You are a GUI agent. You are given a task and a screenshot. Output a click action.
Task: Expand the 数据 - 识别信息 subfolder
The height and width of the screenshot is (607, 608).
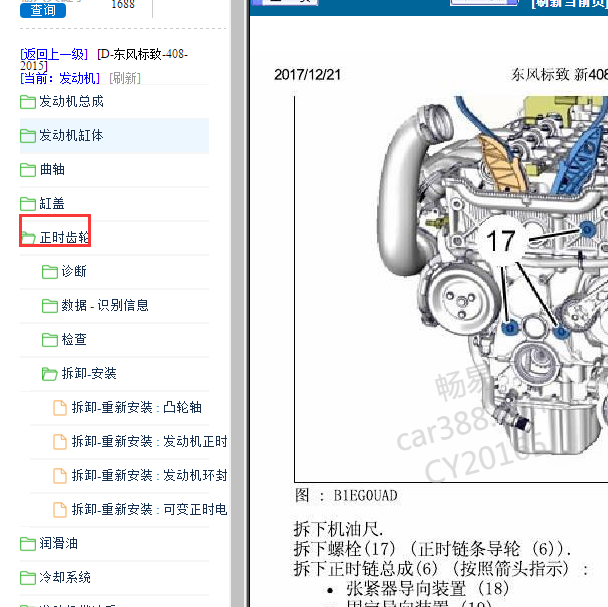tap(105, 305)
